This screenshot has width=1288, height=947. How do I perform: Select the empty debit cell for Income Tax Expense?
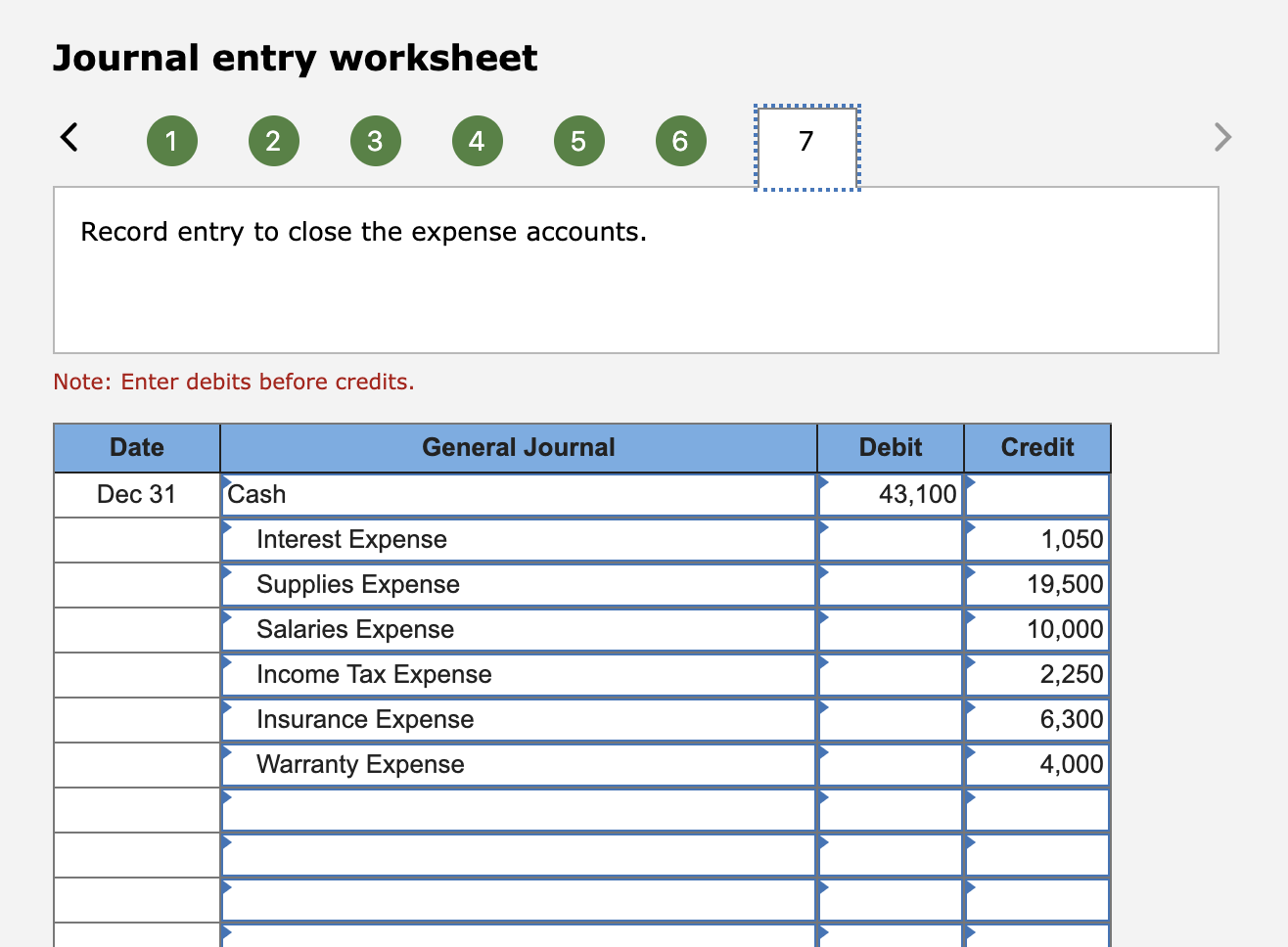pyautogui.click(x=891, y=675)
